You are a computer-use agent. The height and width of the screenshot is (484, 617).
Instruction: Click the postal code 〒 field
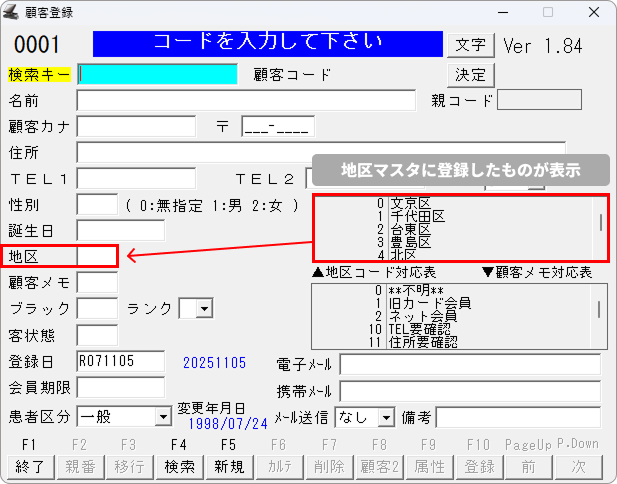coord(278,126)
